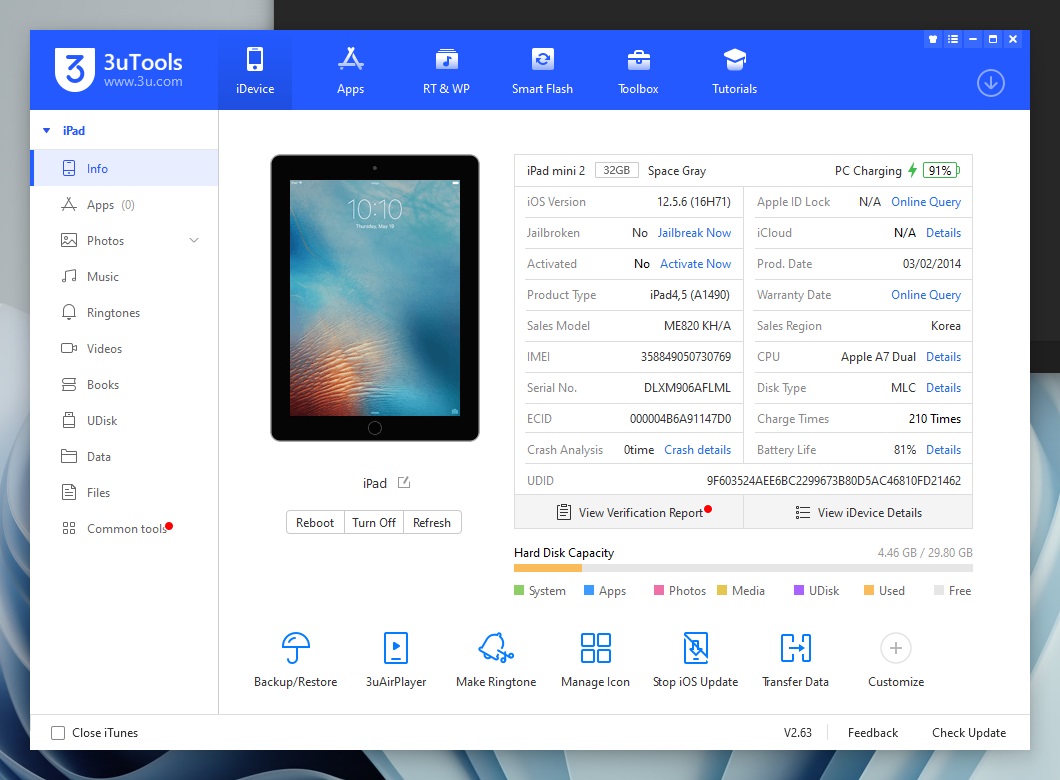Go to Smart Flash tab

[x=542, y=70]
